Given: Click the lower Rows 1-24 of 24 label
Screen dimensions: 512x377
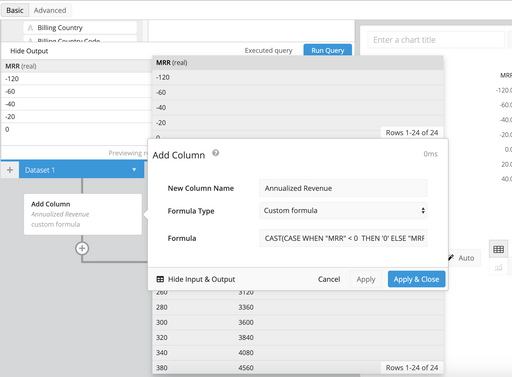Looking at the screenshot, I should point(412,368).
